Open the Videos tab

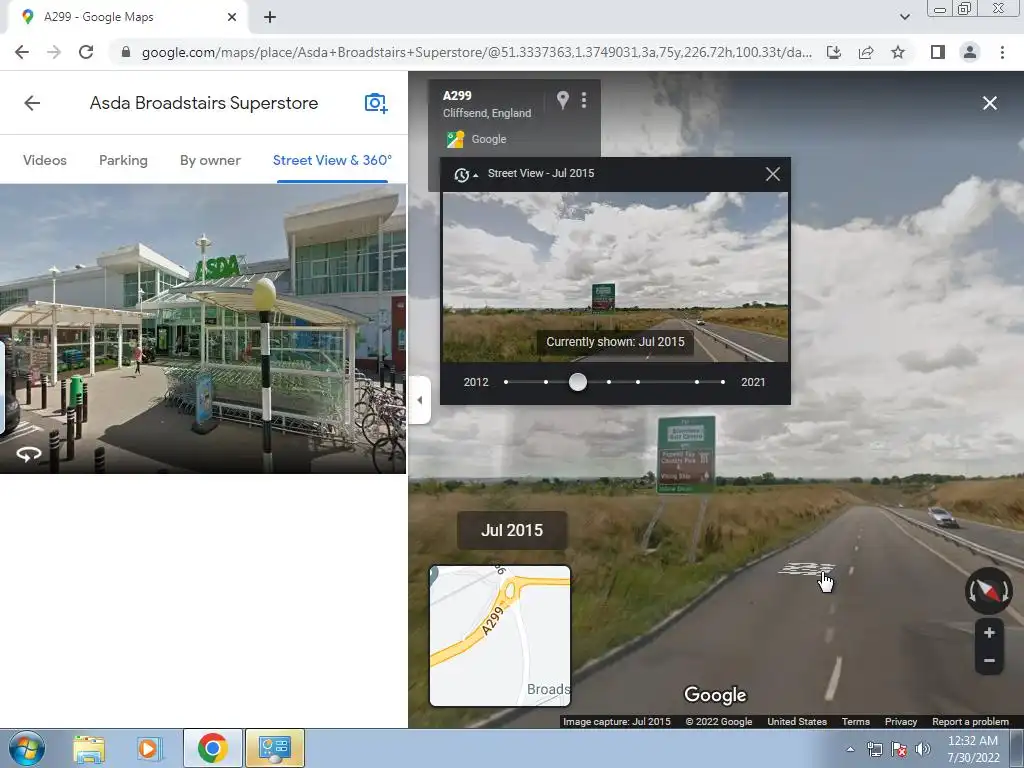(44, 160)
